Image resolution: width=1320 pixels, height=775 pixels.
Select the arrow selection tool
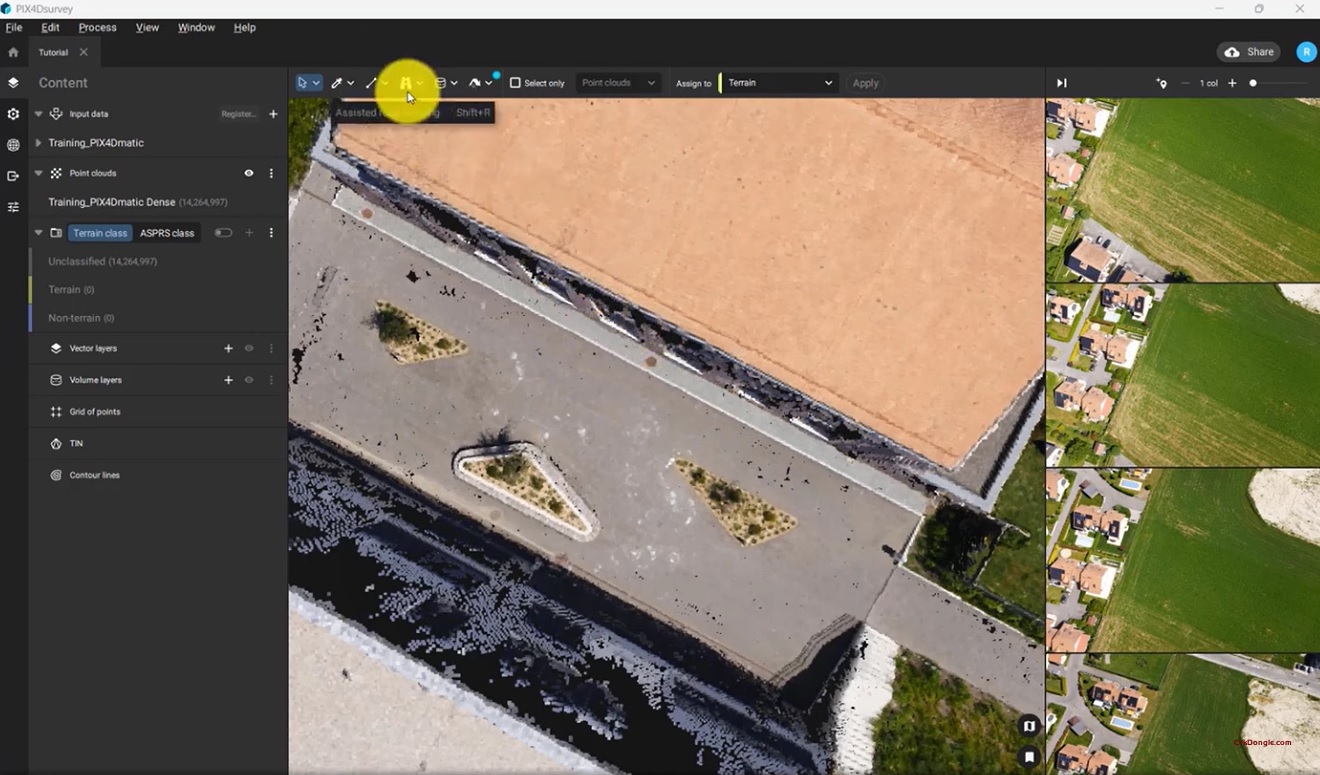302,83
